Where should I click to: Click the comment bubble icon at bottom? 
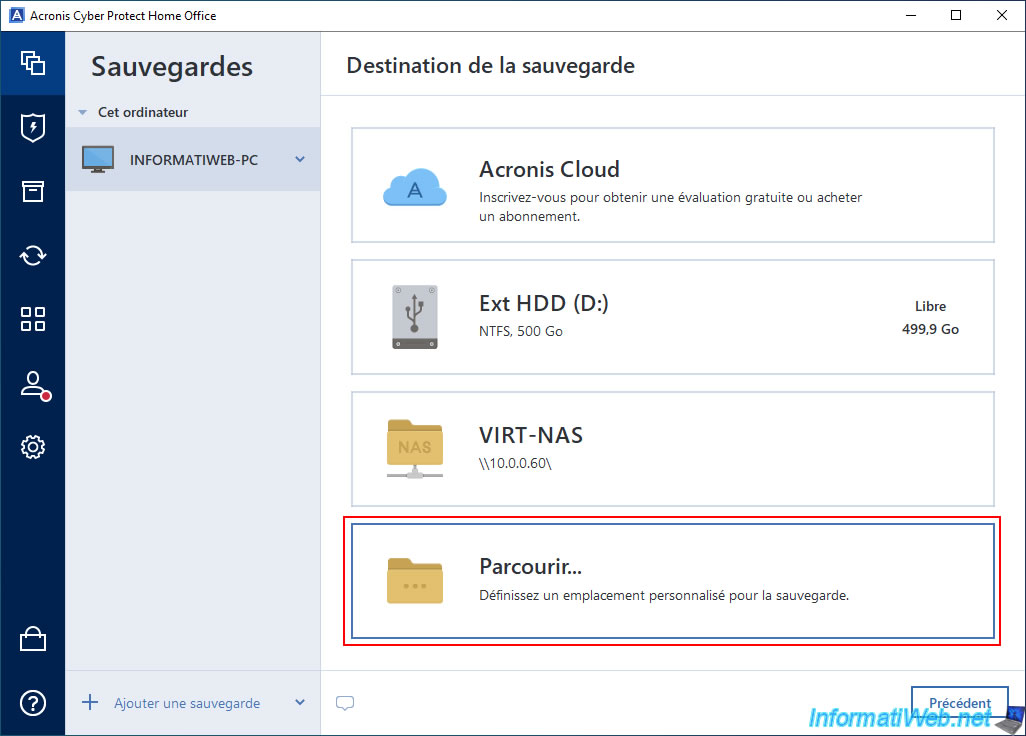pyautogui.click(x=345, y=703)
